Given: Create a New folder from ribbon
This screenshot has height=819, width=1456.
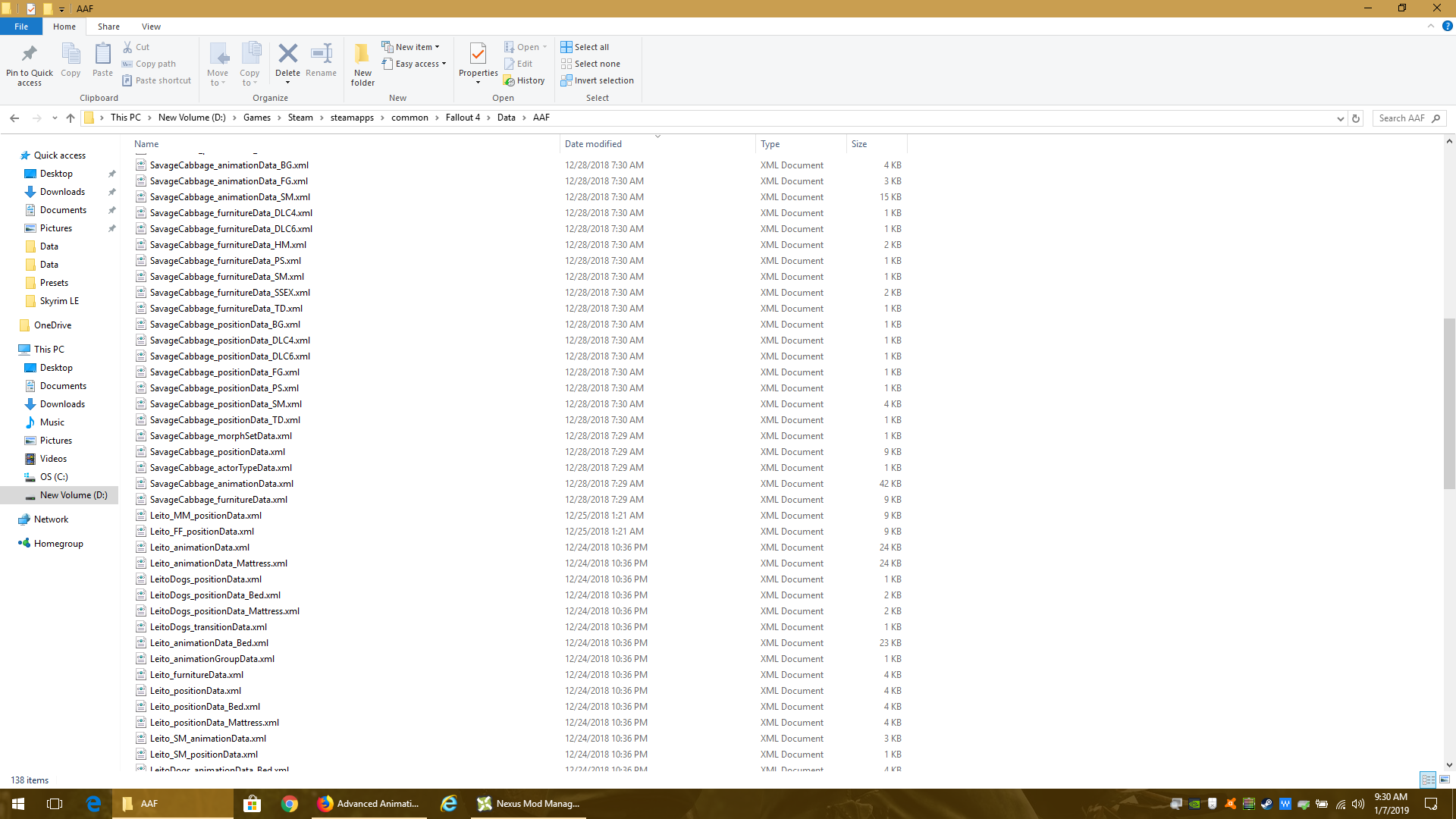Looking at the screenshot, I should pyautogui.click(x=362, y=64).
